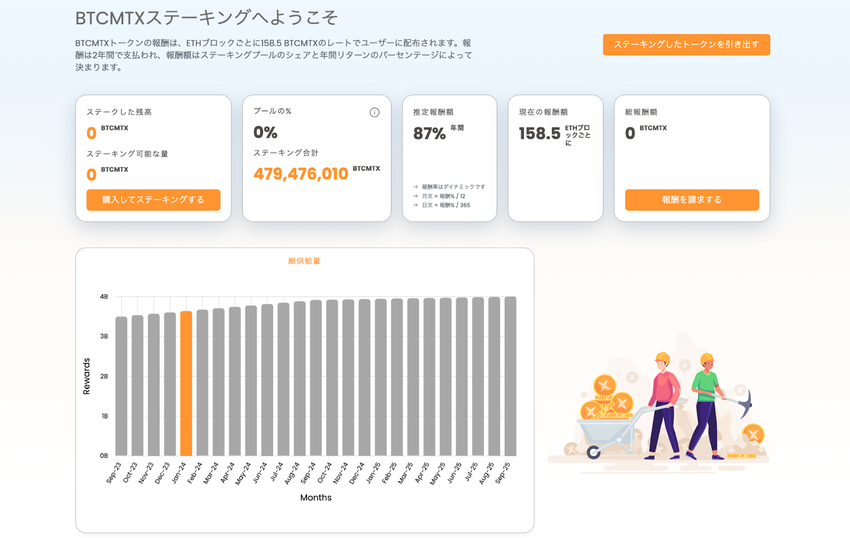The image size is (850, 538).
Task: Claim rewards with 報酬を請求する button
Action: [691, 200]
